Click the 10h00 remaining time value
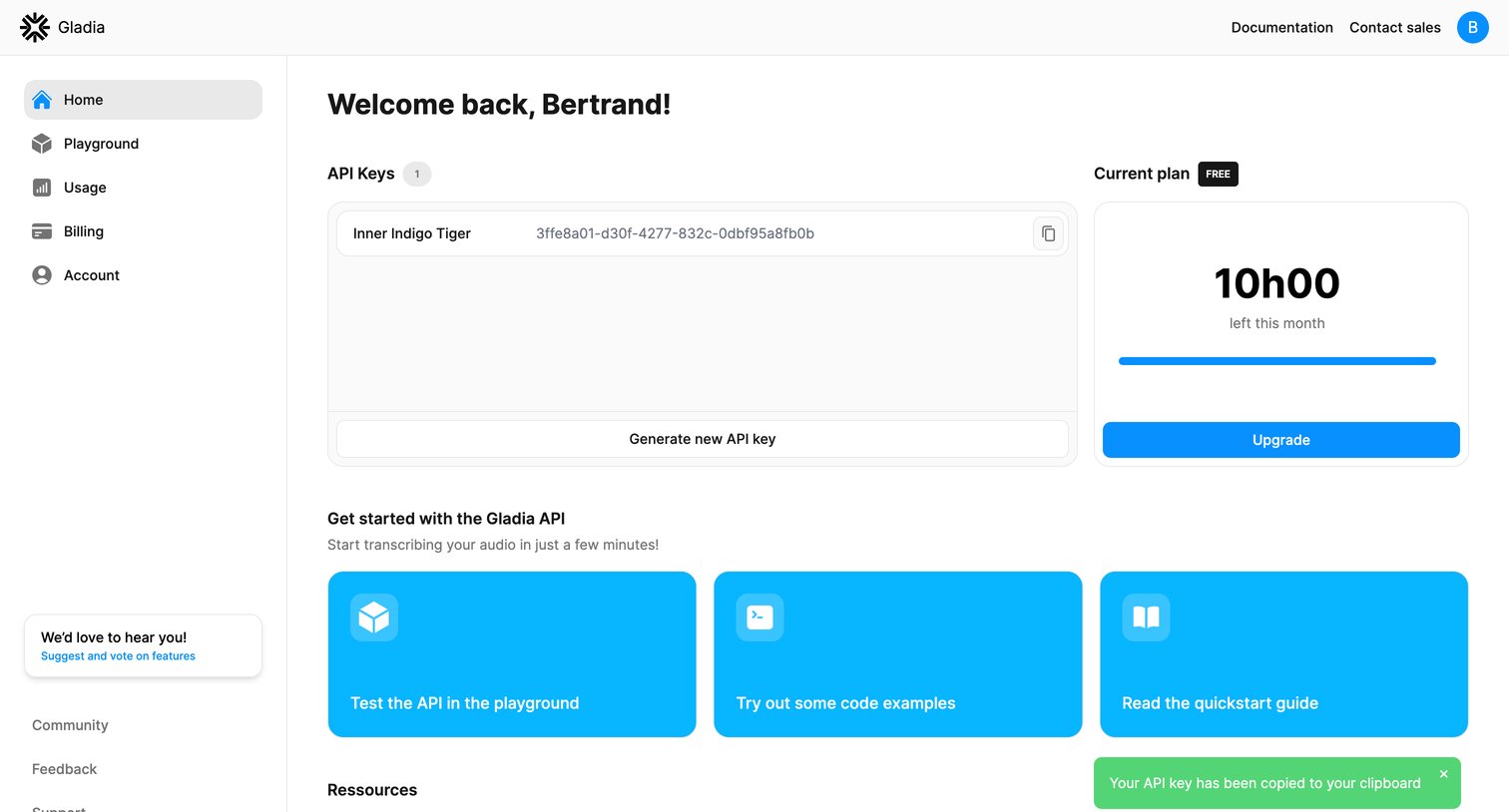The image size is (1509, 812). point(1277,283)
